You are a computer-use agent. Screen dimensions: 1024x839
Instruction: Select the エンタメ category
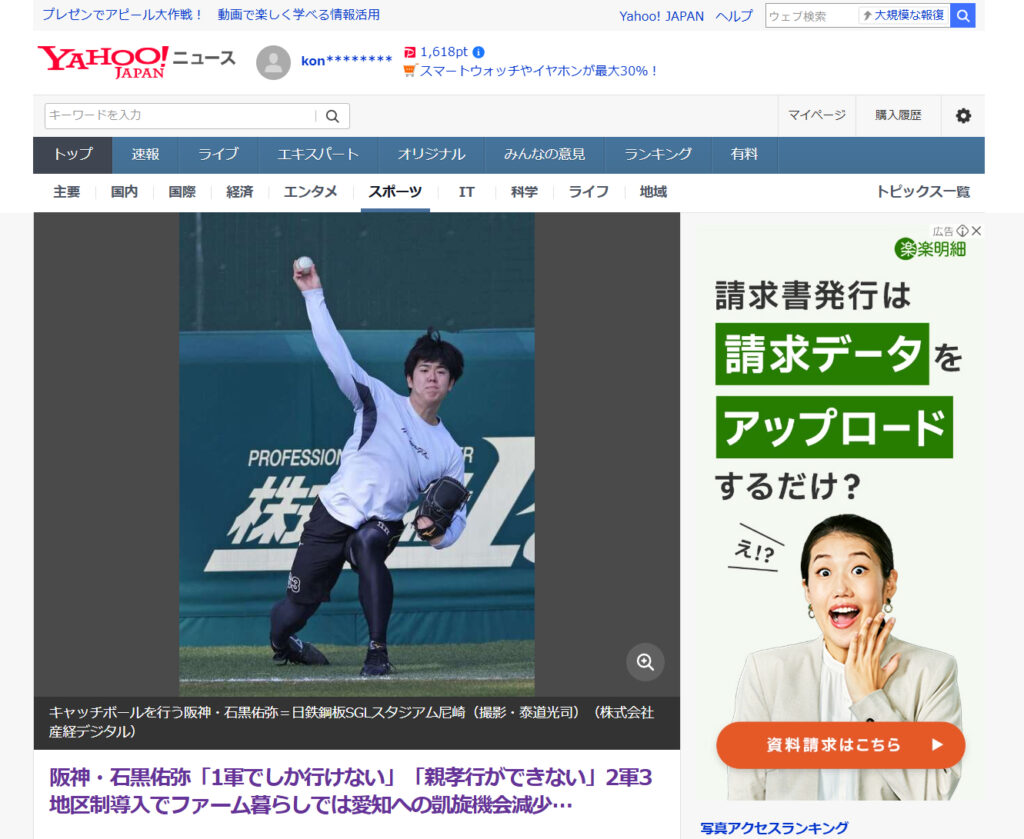click(x=310, y=192)
